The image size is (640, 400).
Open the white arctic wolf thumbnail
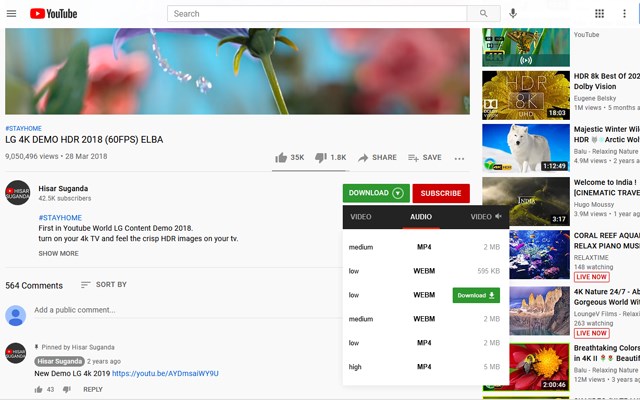tap(526, 148)
